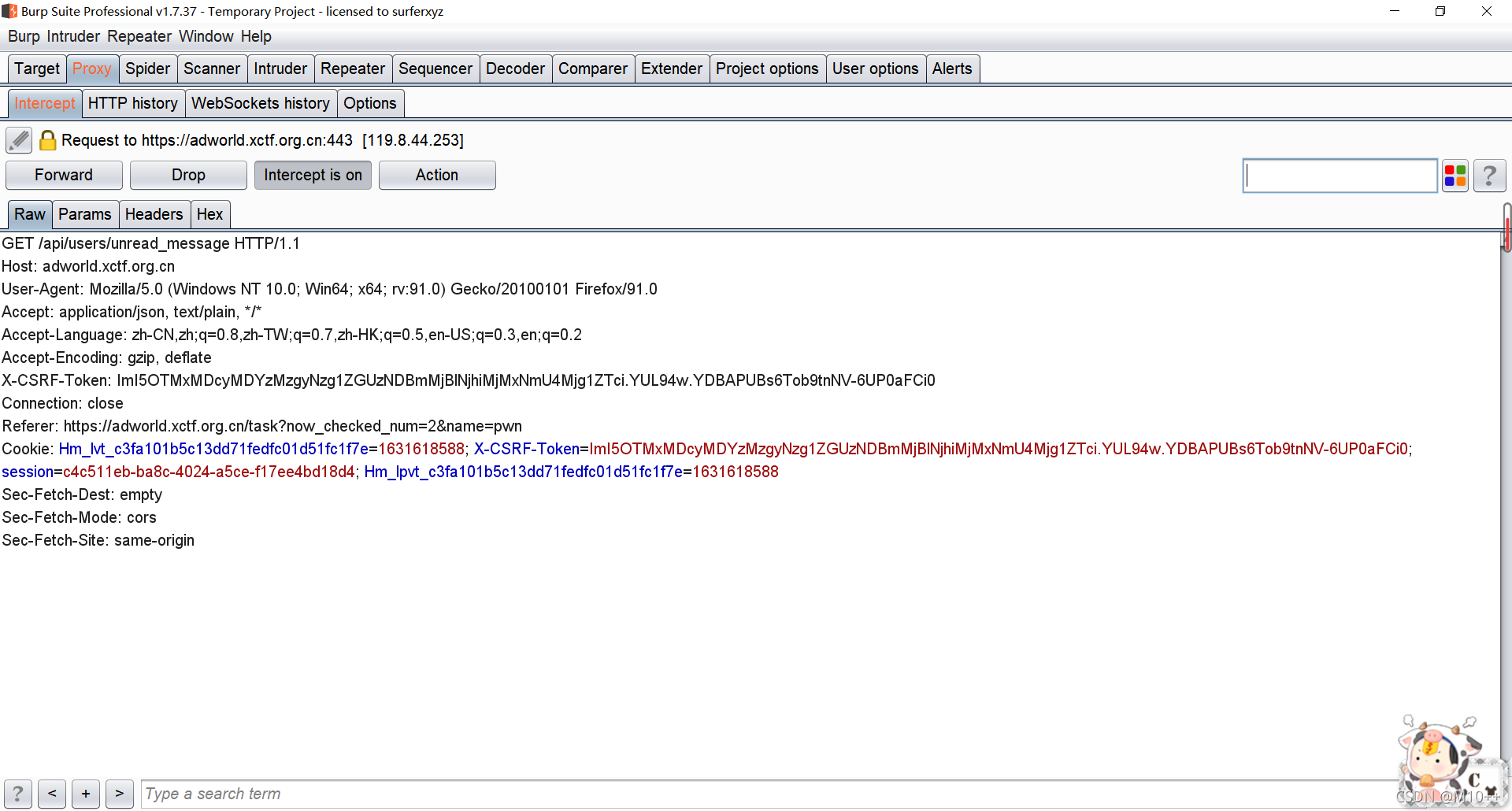1512x811 pixels.
Task: Switch to the Sequencer tab
Action: (x=435, y=69)
